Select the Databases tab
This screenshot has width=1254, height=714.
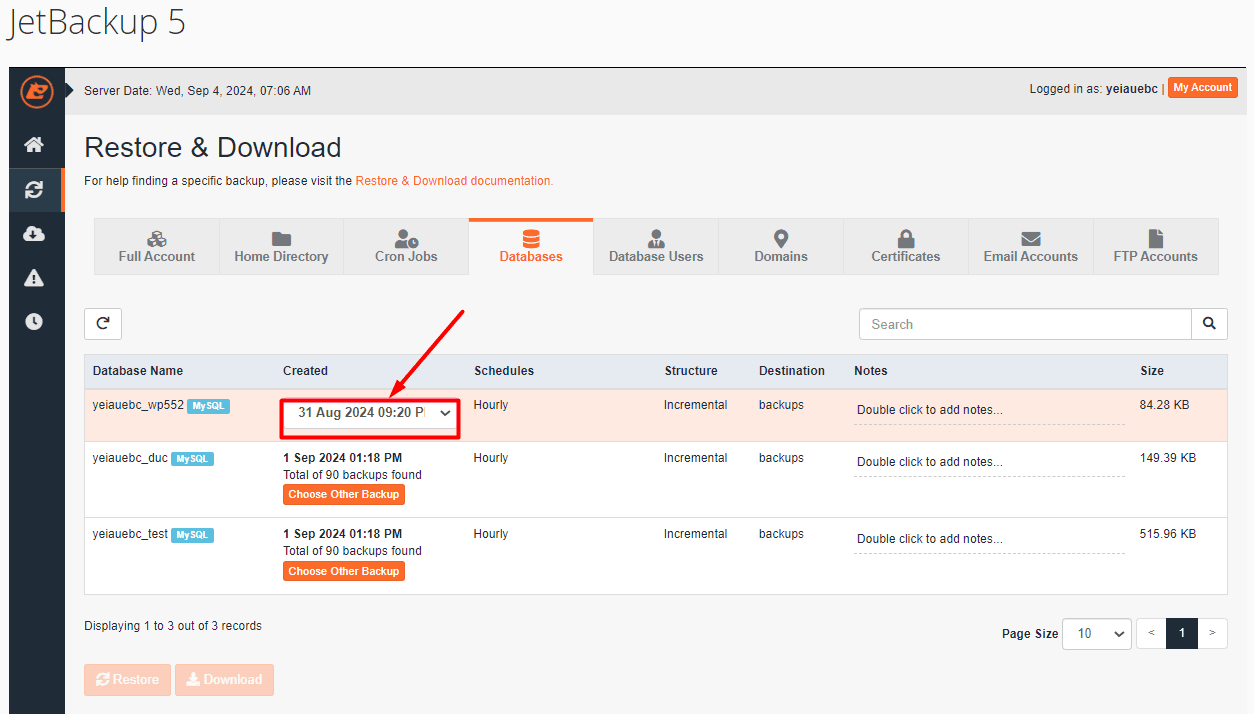coord(531,246)
